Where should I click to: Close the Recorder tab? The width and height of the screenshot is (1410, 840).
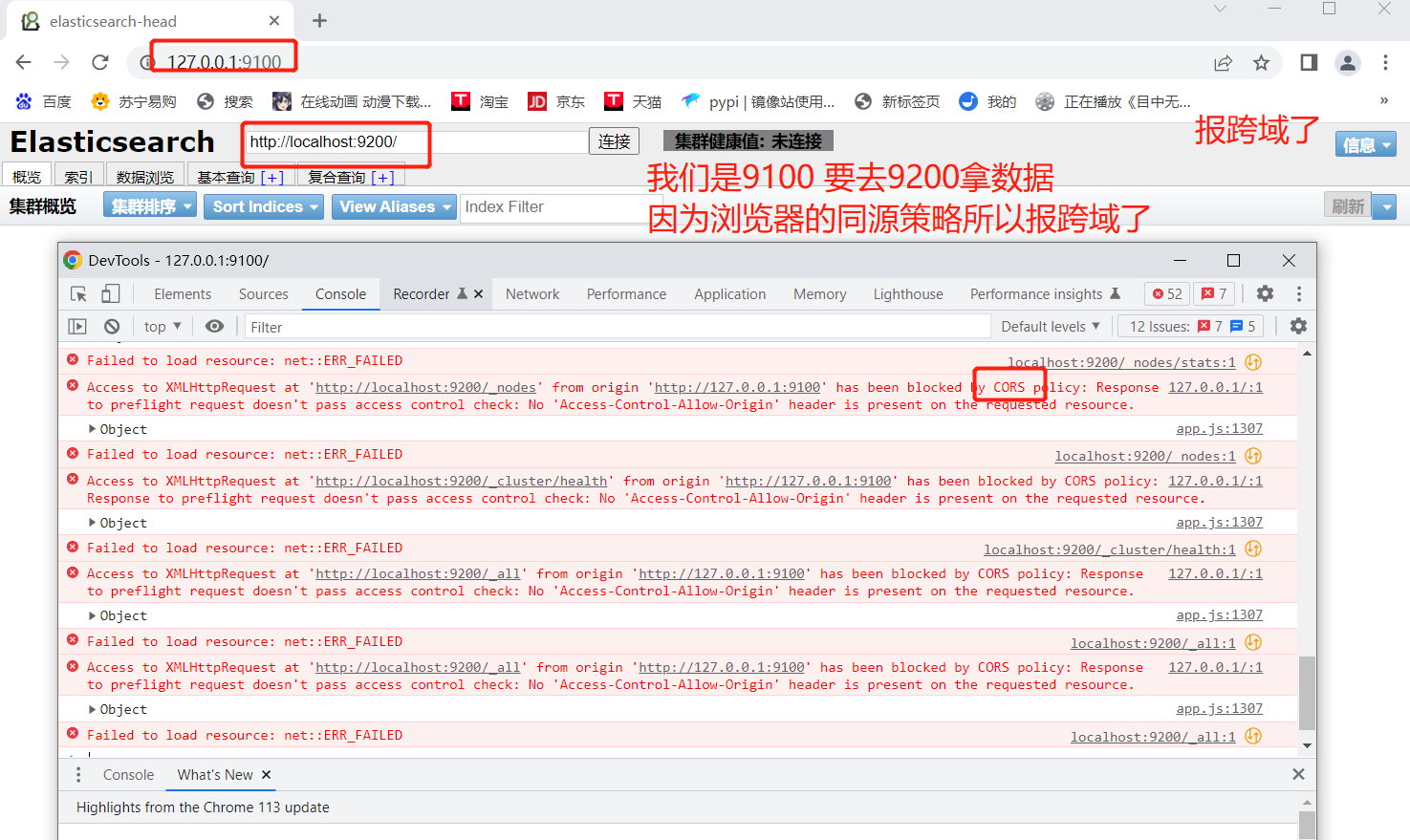[478, 294]
